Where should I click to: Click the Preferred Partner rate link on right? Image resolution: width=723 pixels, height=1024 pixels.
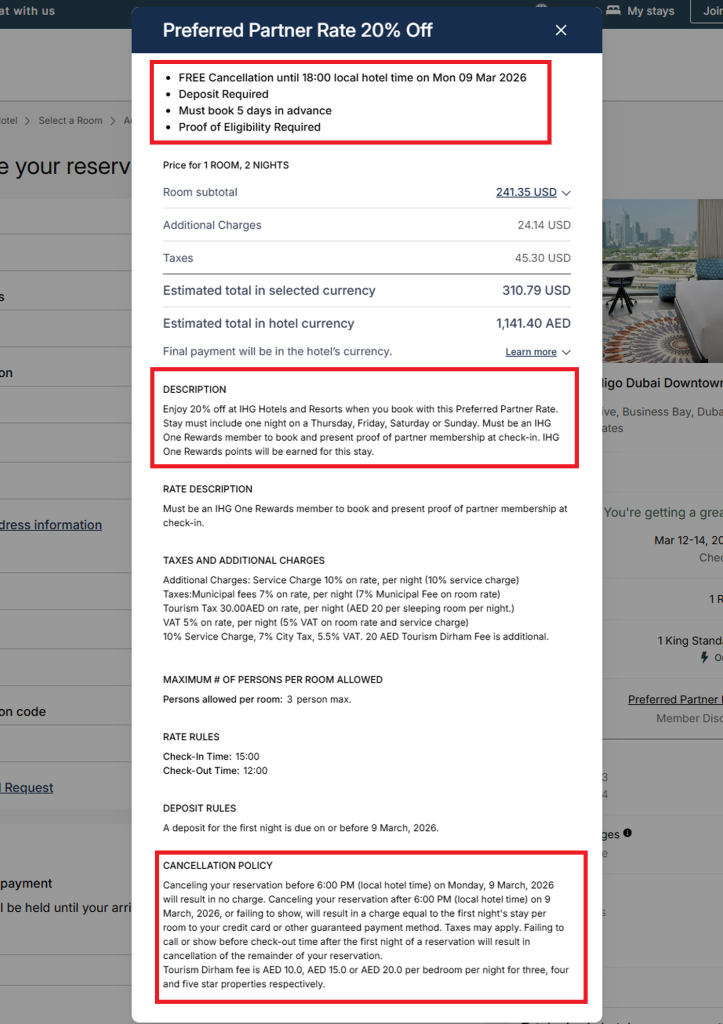674,699
